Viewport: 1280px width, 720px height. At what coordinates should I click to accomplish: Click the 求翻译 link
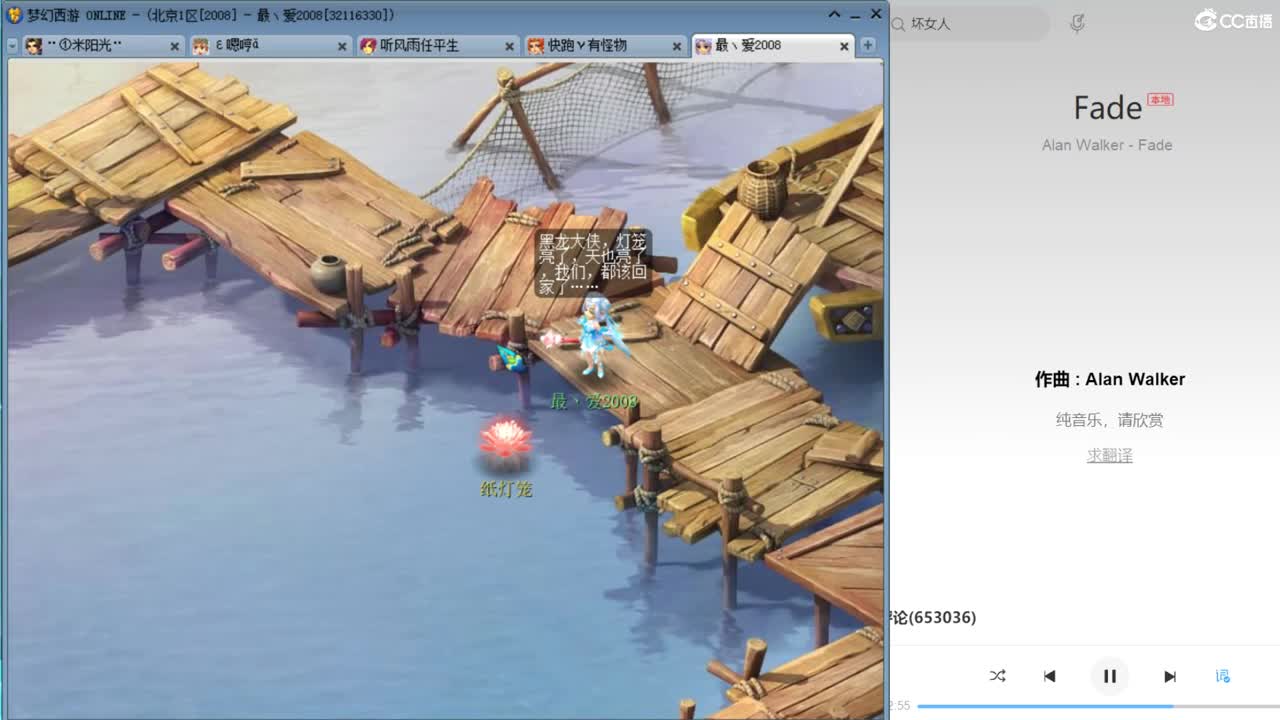[1110, 456]
